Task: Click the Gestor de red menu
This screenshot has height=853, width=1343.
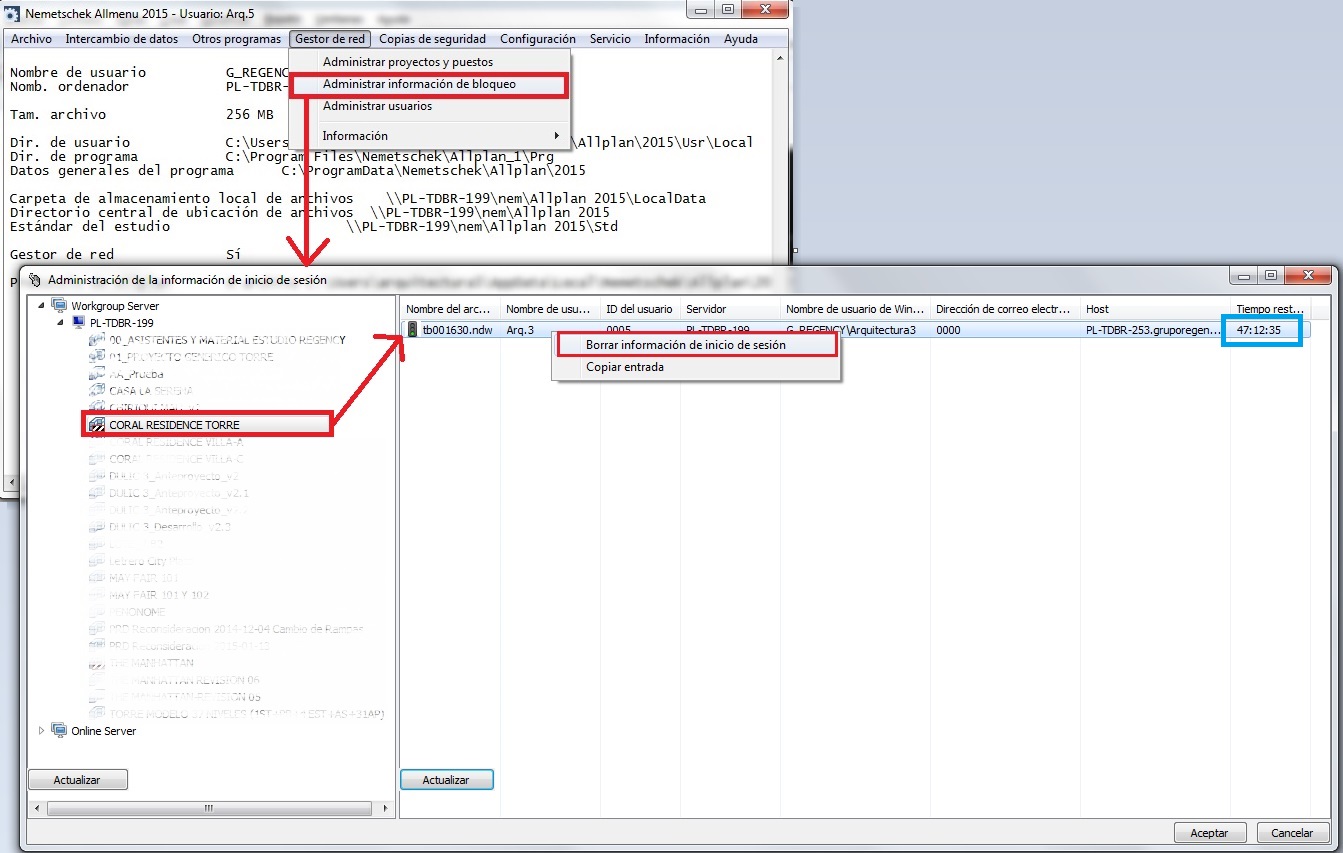Action: coord(330,39)
